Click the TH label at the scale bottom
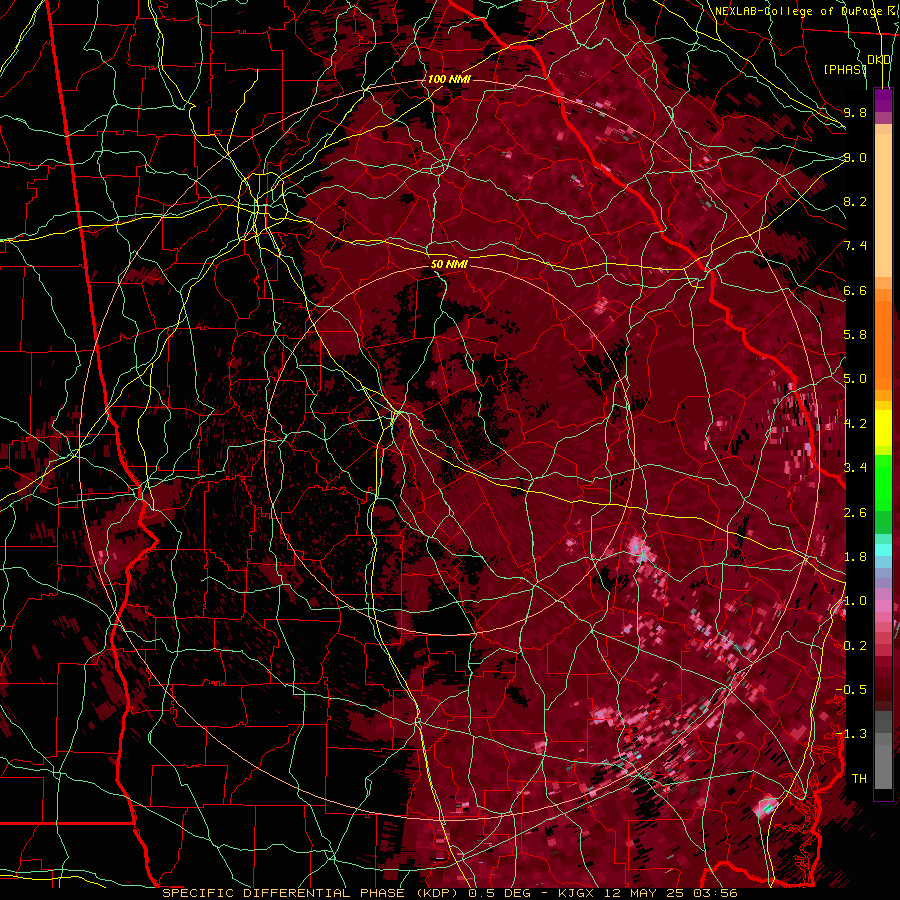900x900 pixels. [x=859, y=779]
